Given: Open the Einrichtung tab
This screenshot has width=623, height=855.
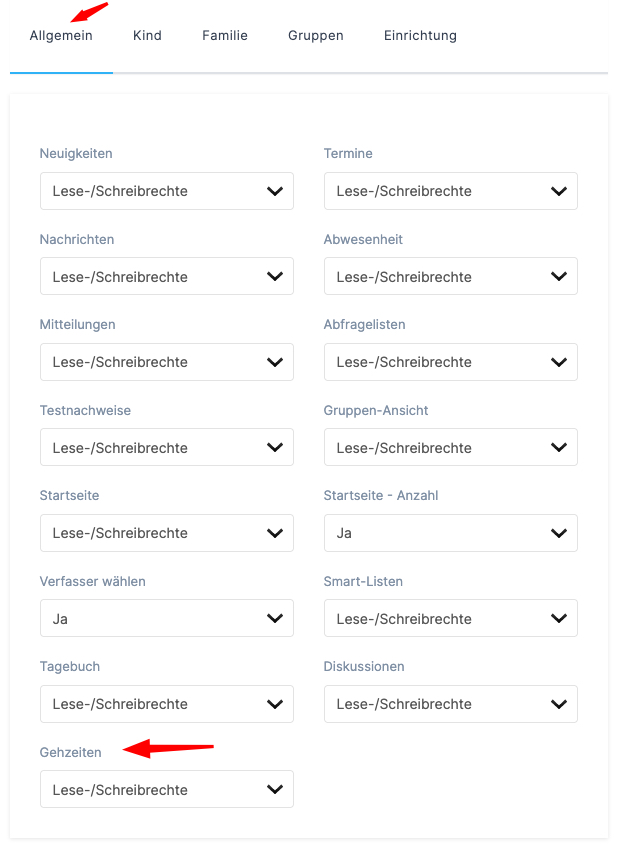Looking at the screenshot, I should tap(420, 36).
